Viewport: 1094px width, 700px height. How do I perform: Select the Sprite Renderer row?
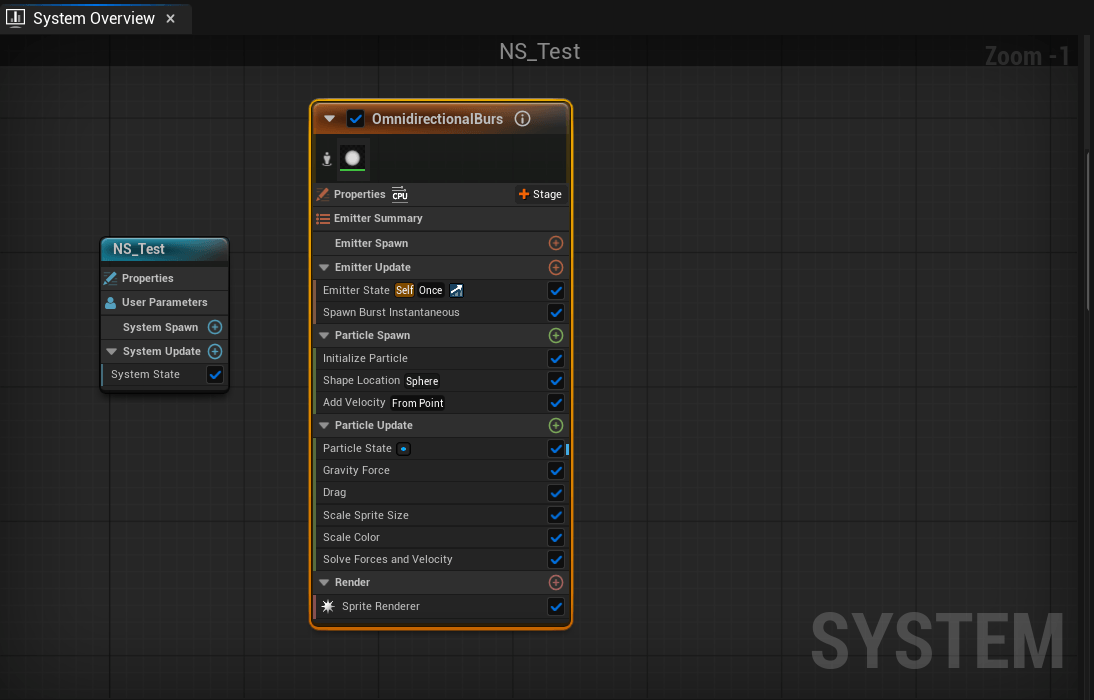tap(441, 606)
